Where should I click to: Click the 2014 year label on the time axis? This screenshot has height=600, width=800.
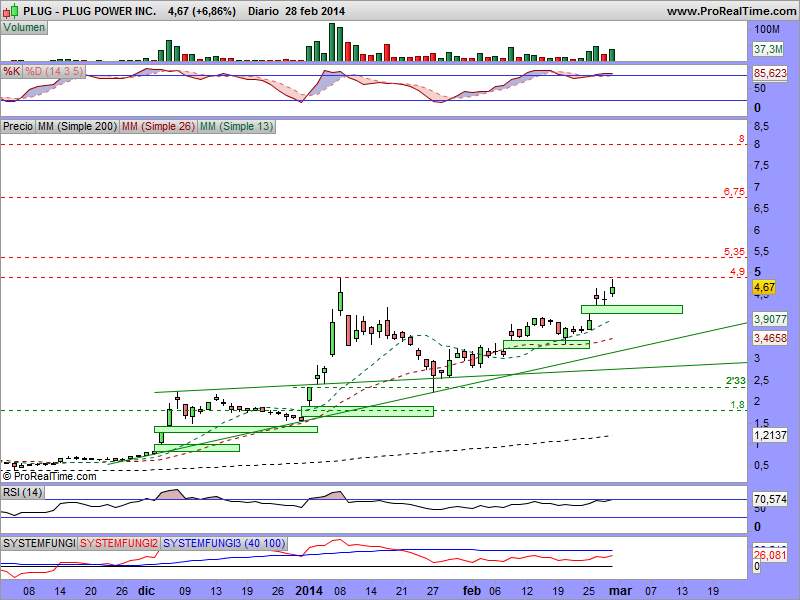point(309,591)
